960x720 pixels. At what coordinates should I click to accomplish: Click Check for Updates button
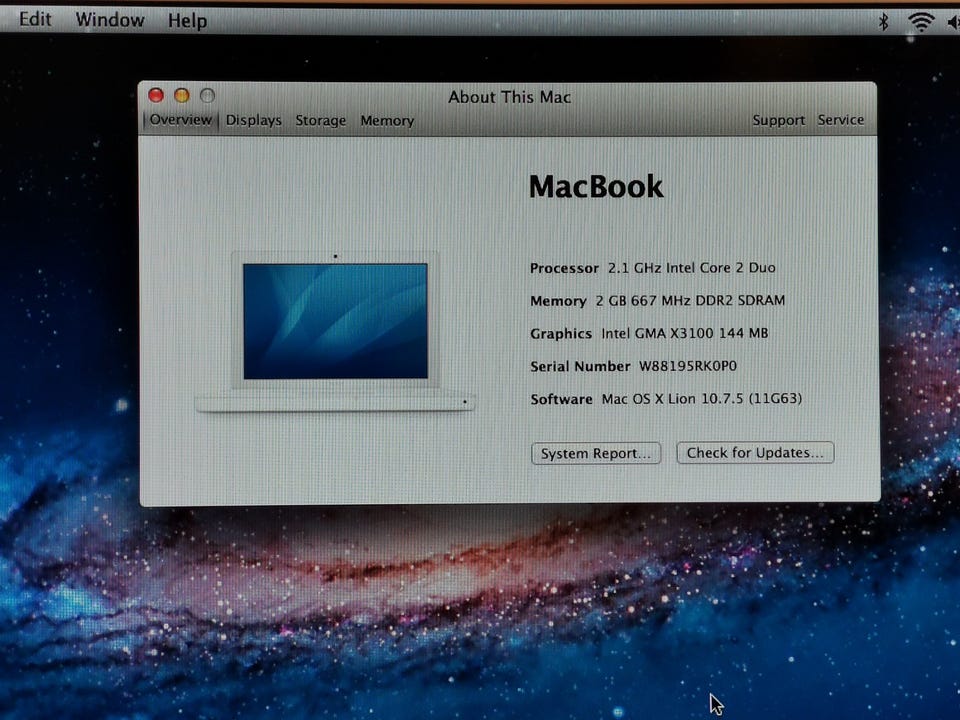(x=755, y=452)
